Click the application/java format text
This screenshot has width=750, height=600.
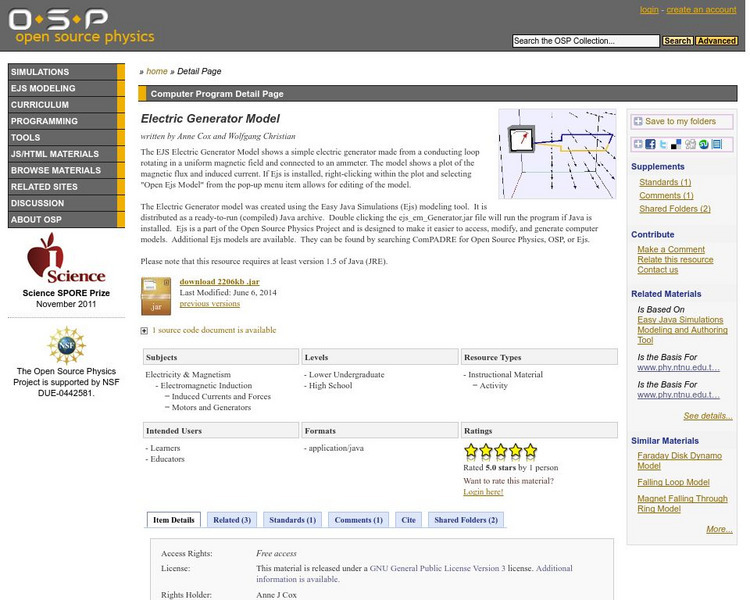[x=336, y=448]
